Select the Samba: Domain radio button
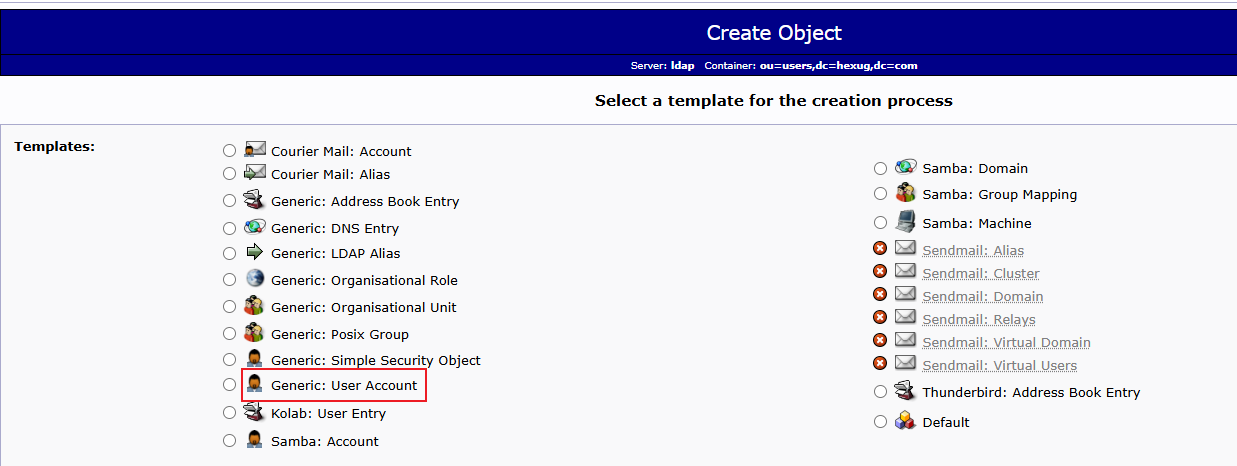This screenshot has width=1237, height=466. tap(880, 168)
